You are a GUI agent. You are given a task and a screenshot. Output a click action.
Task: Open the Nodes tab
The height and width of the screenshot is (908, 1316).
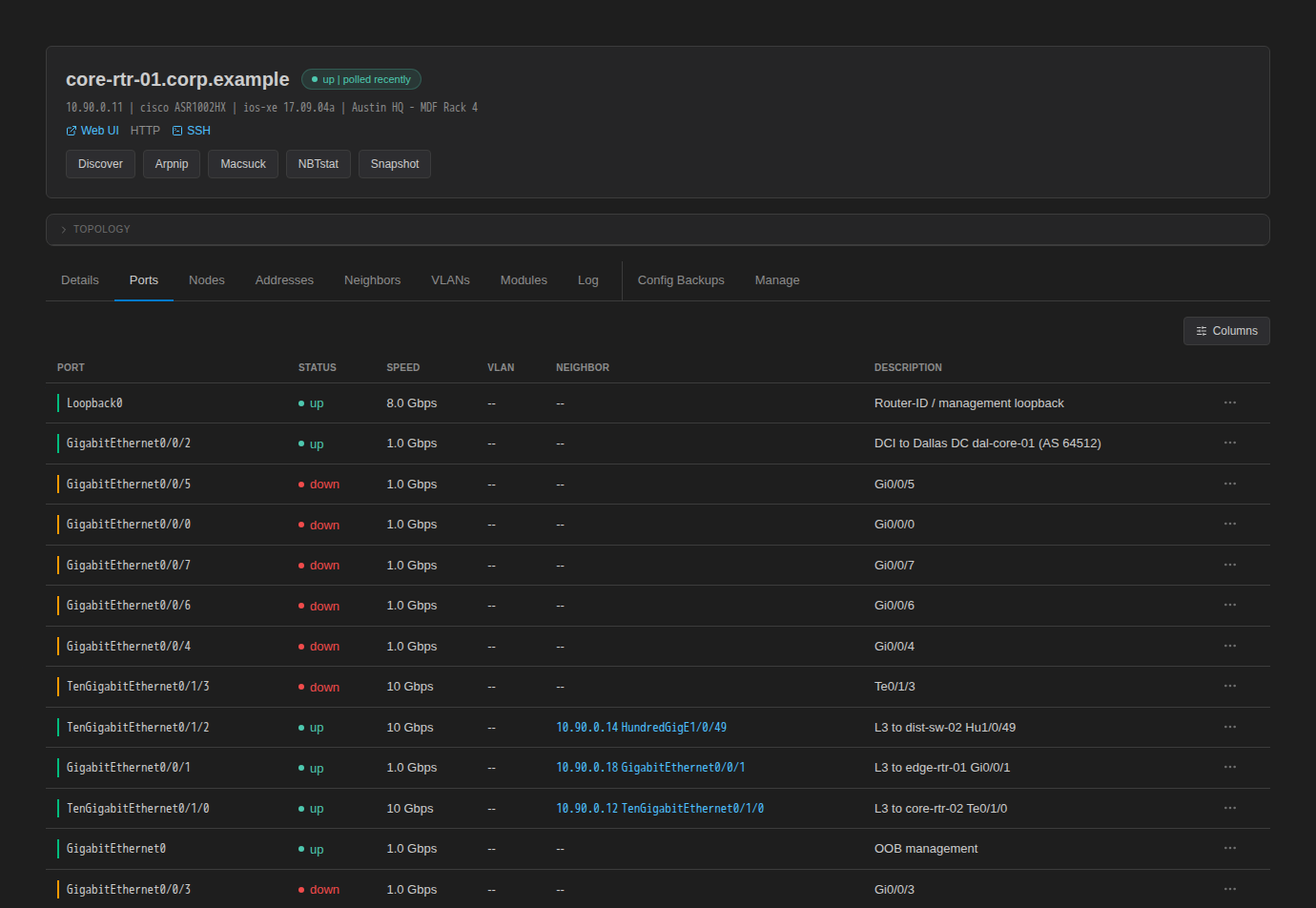[x=207, y=280]
